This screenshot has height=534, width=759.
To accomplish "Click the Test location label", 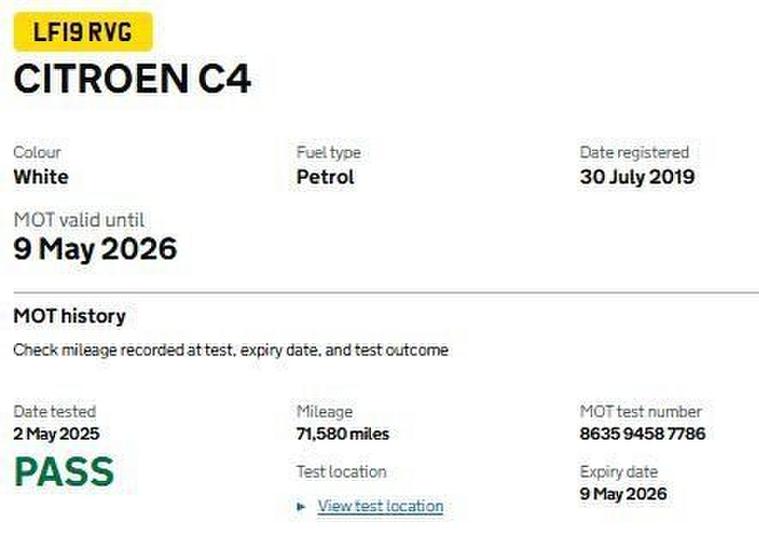I will tap(341, 472).
